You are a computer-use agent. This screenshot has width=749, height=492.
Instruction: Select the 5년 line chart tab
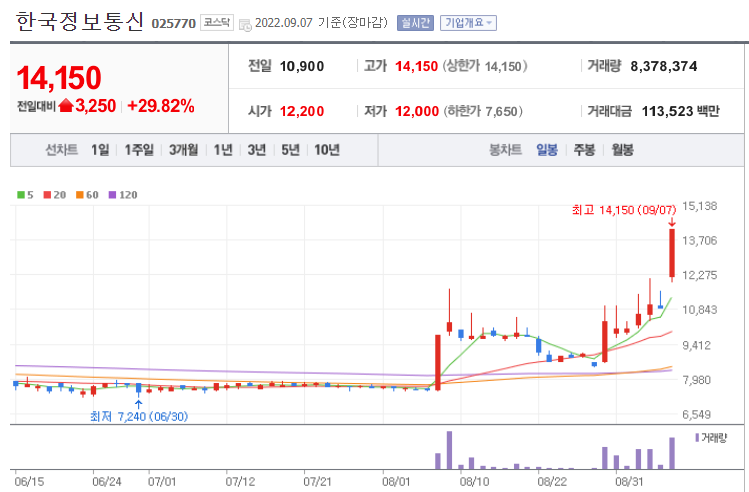[290, 150]
